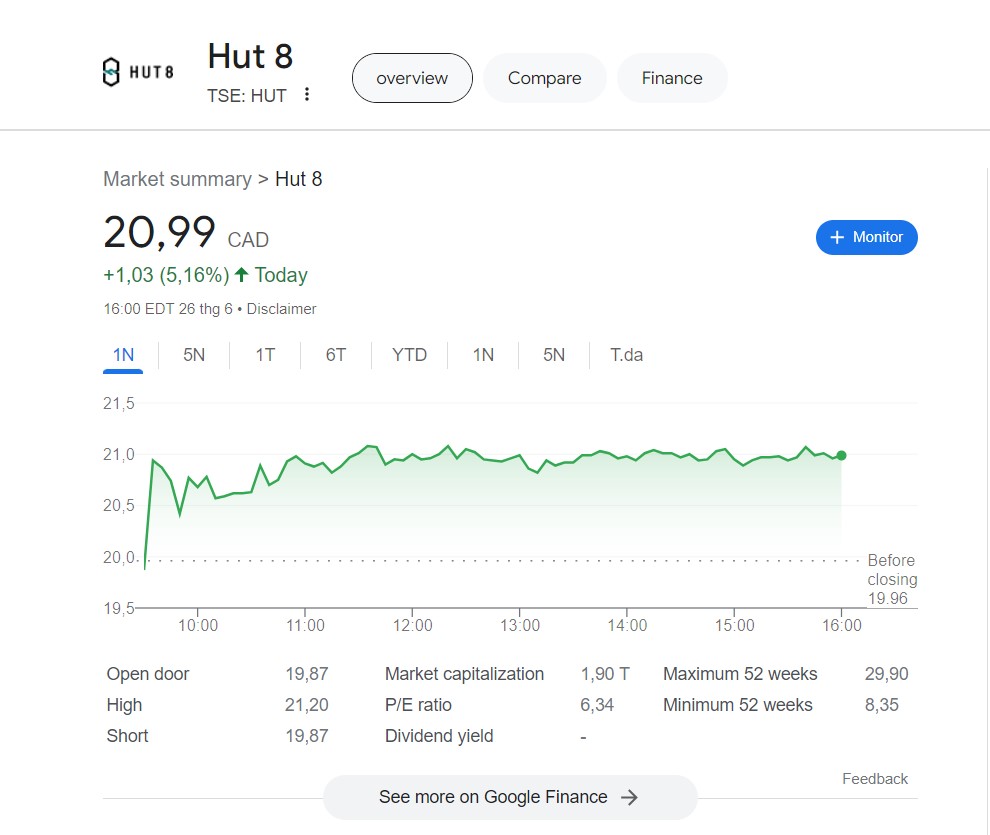Show the YTD chart range
Image resolution: width=990 pixels, height=835 pixels.
(x=409, y=355)
